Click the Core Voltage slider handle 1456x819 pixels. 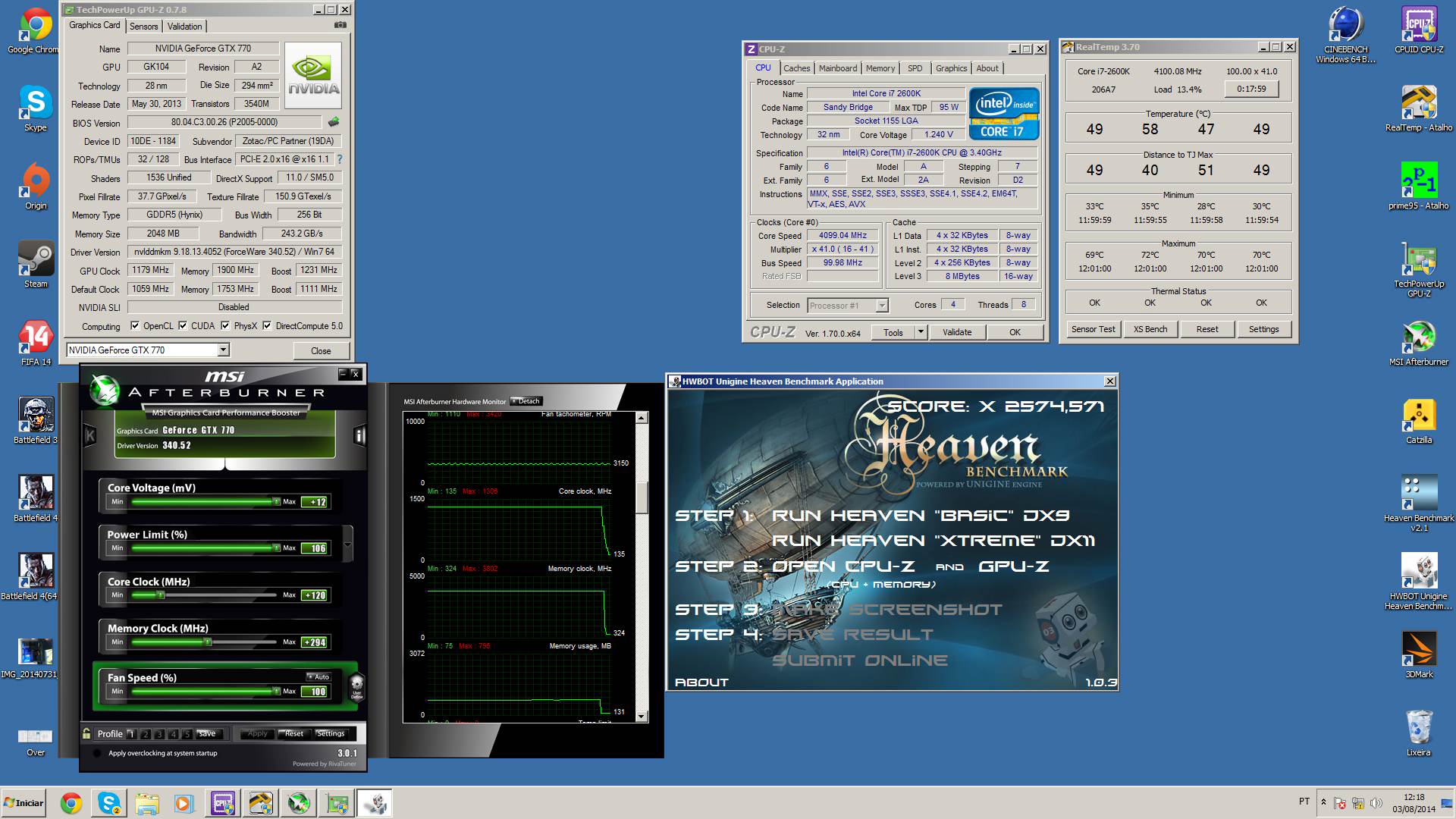click(276, 502)
